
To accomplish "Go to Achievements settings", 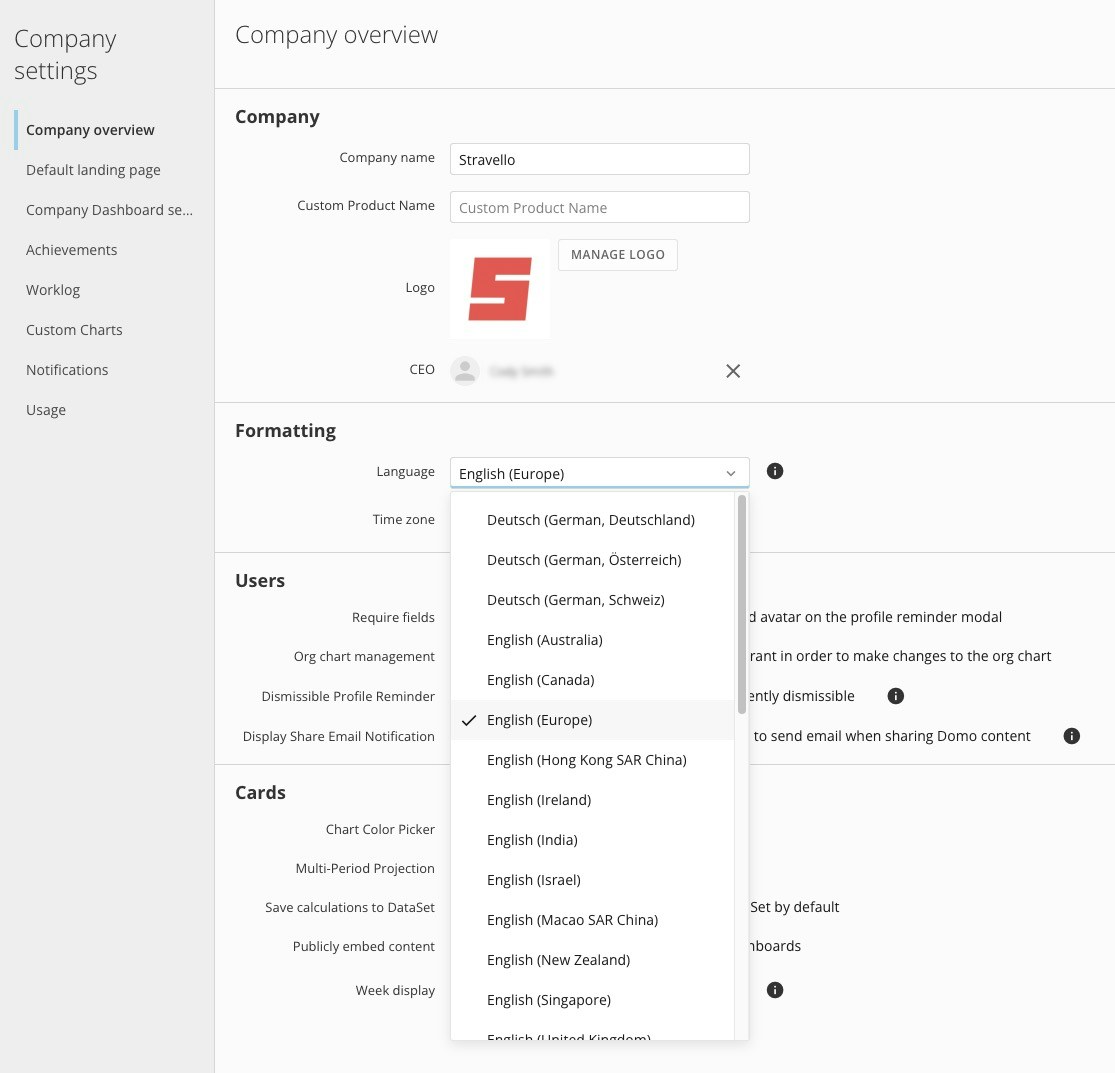I will tap(72, 250).
